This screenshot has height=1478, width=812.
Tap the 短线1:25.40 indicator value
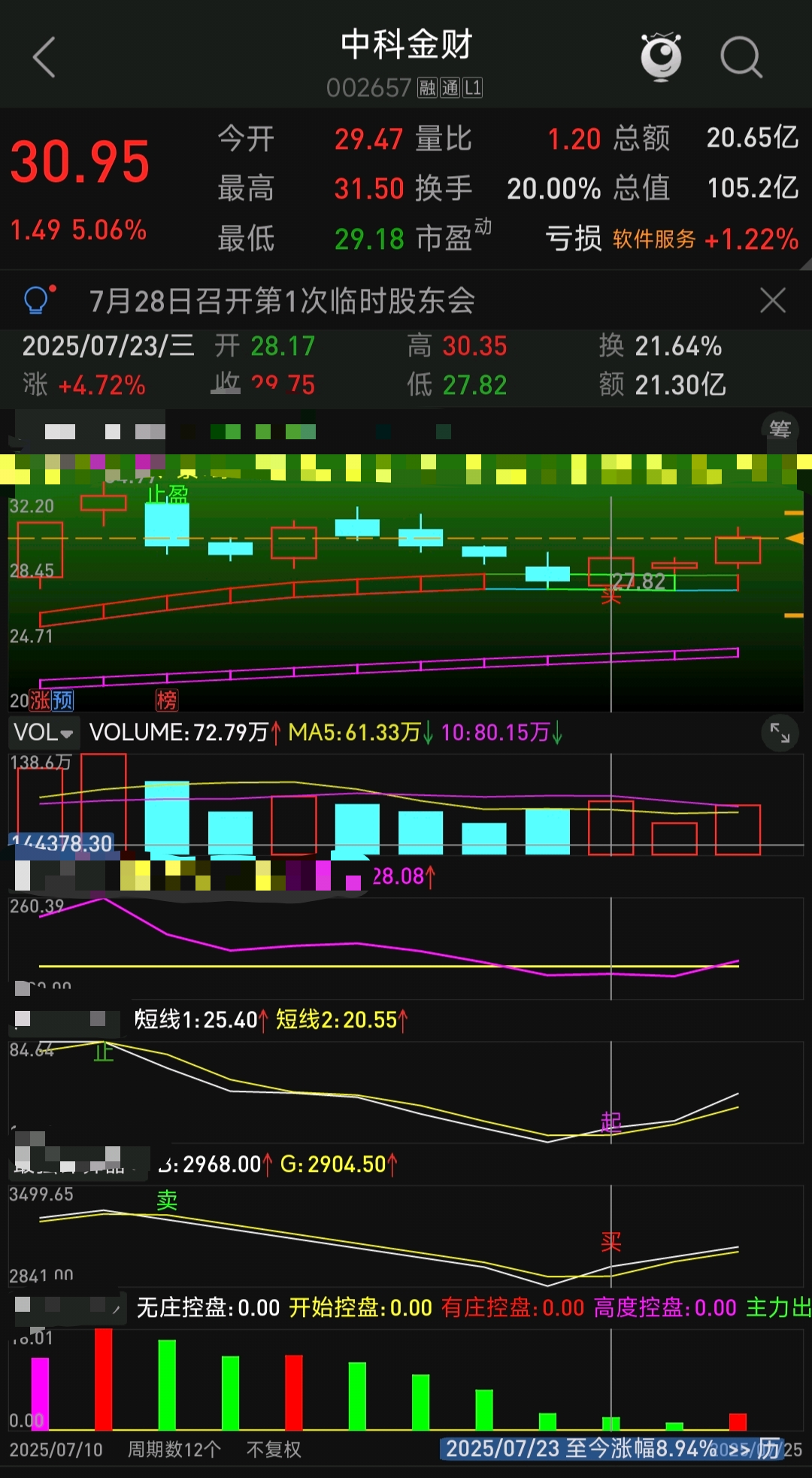point(200,1020)
